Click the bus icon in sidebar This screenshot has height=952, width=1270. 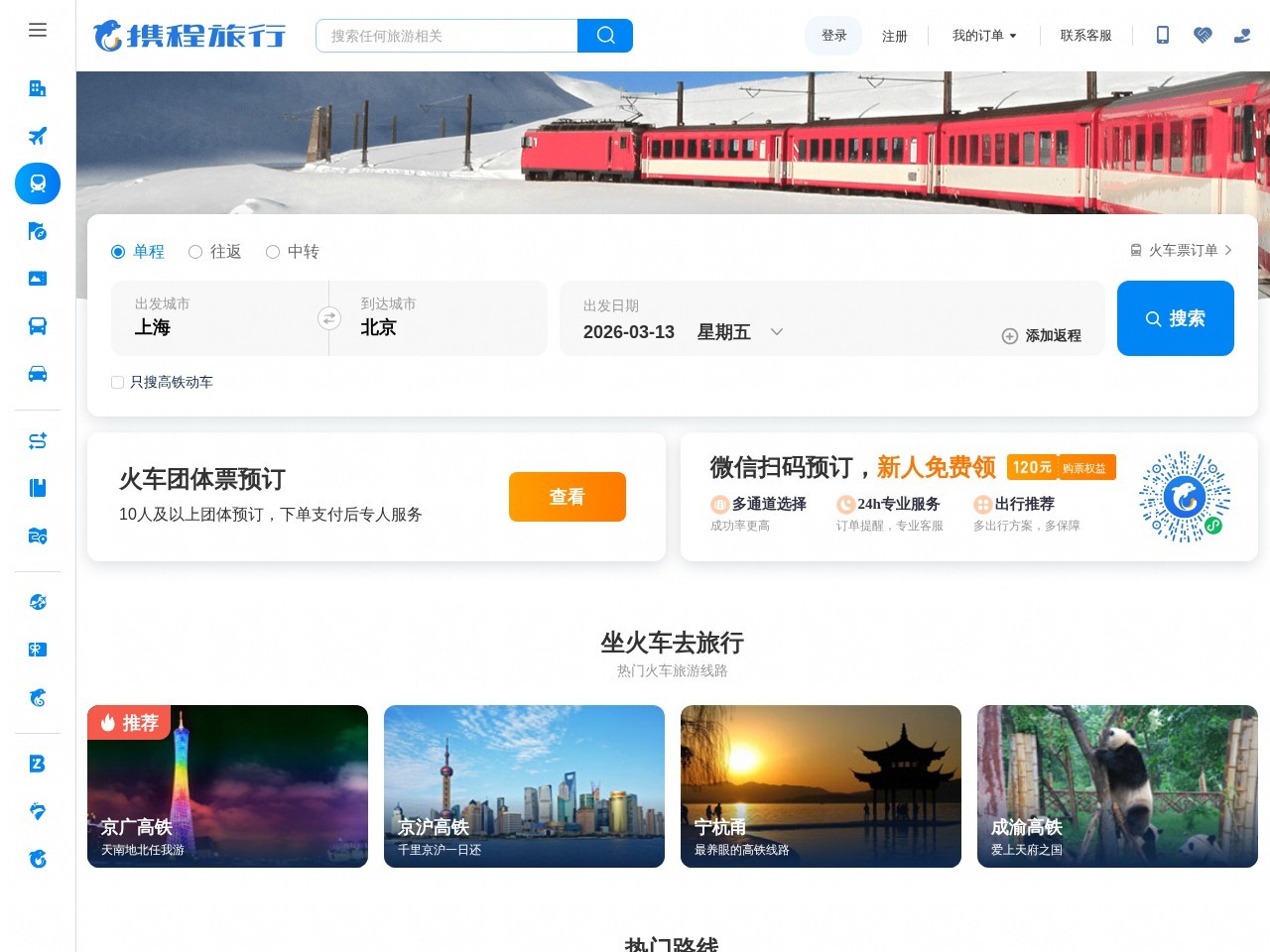pyautogui.click(x=38, y=326)
